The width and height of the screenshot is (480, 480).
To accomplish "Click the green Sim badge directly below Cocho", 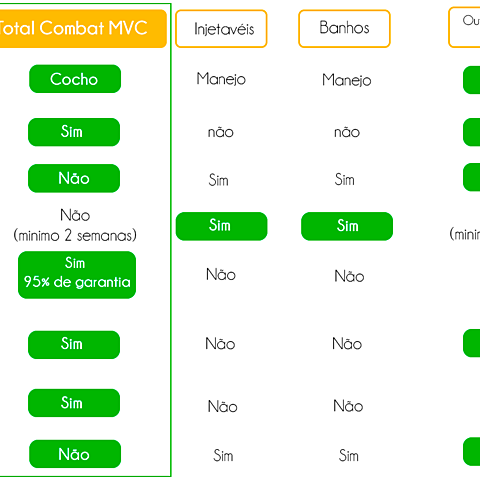I will [x=74, y=132].
